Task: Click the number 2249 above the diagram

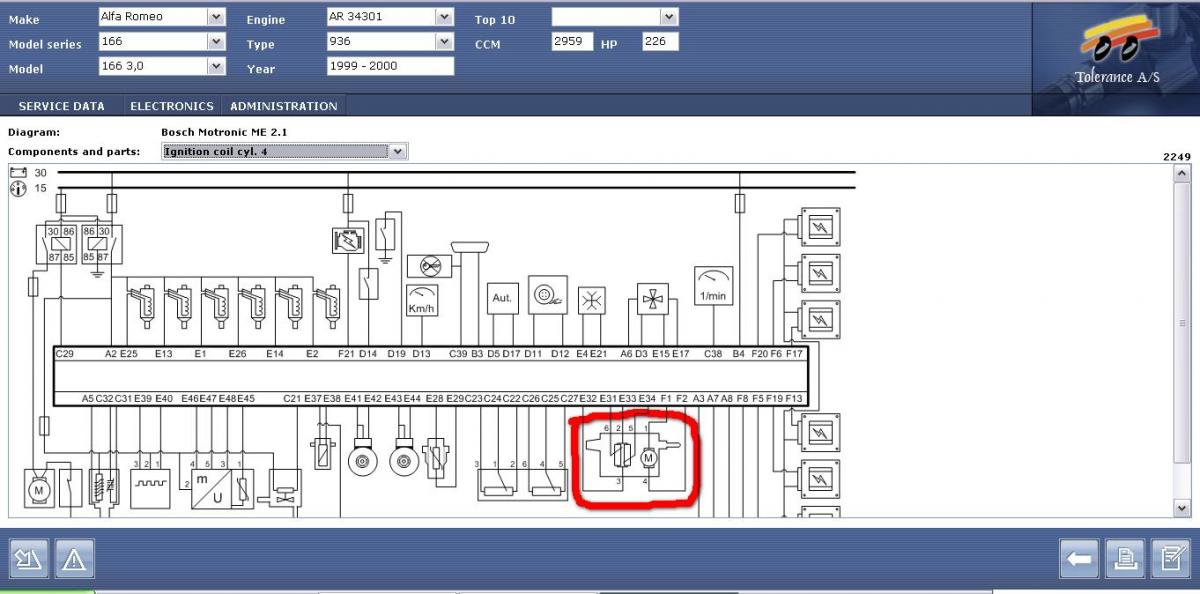Action: pyautogui.click(x=1177, y=157)
